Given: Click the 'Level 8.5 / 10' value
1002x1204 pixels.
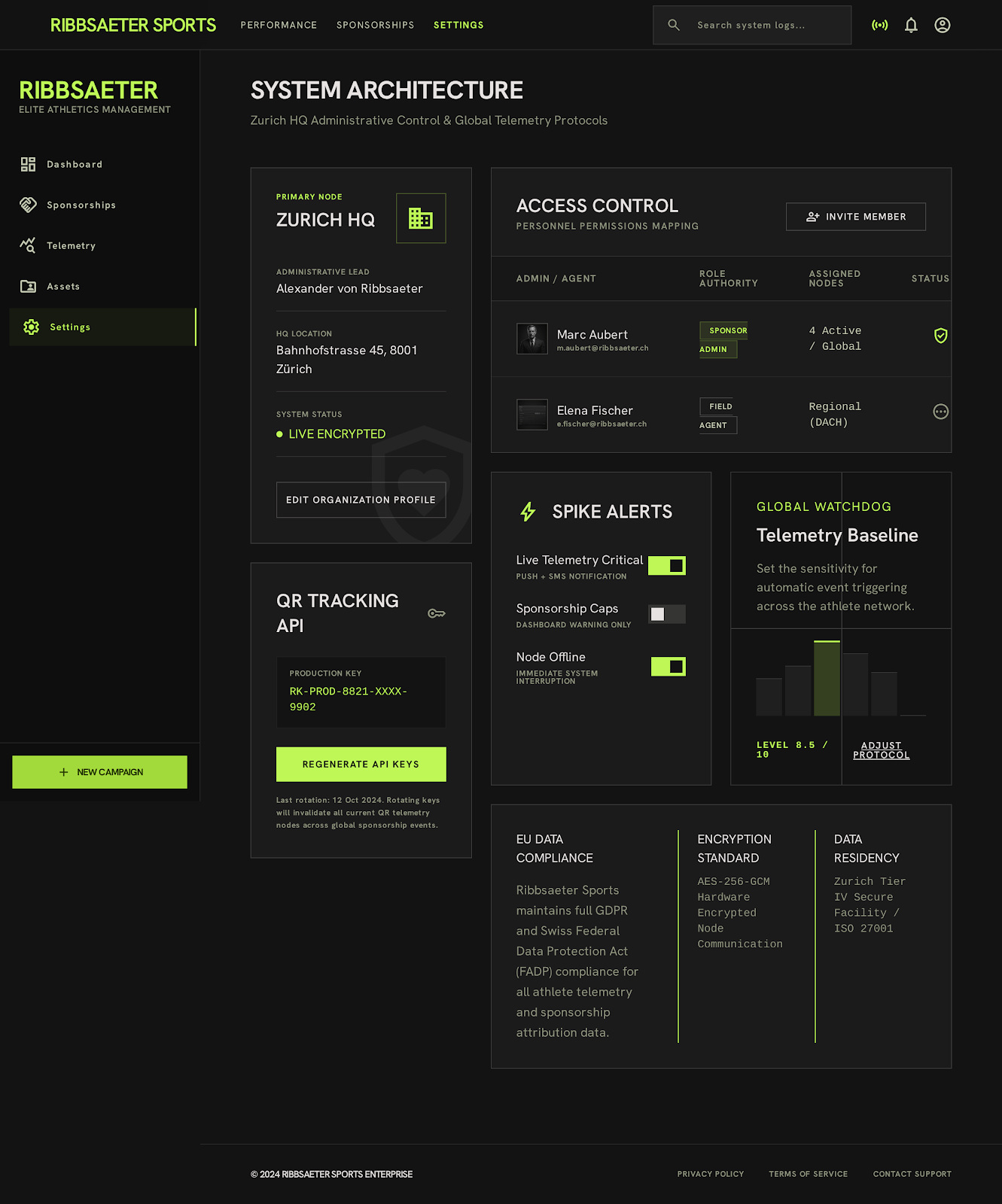Looking at the screenshot, I should pos(793,749).
